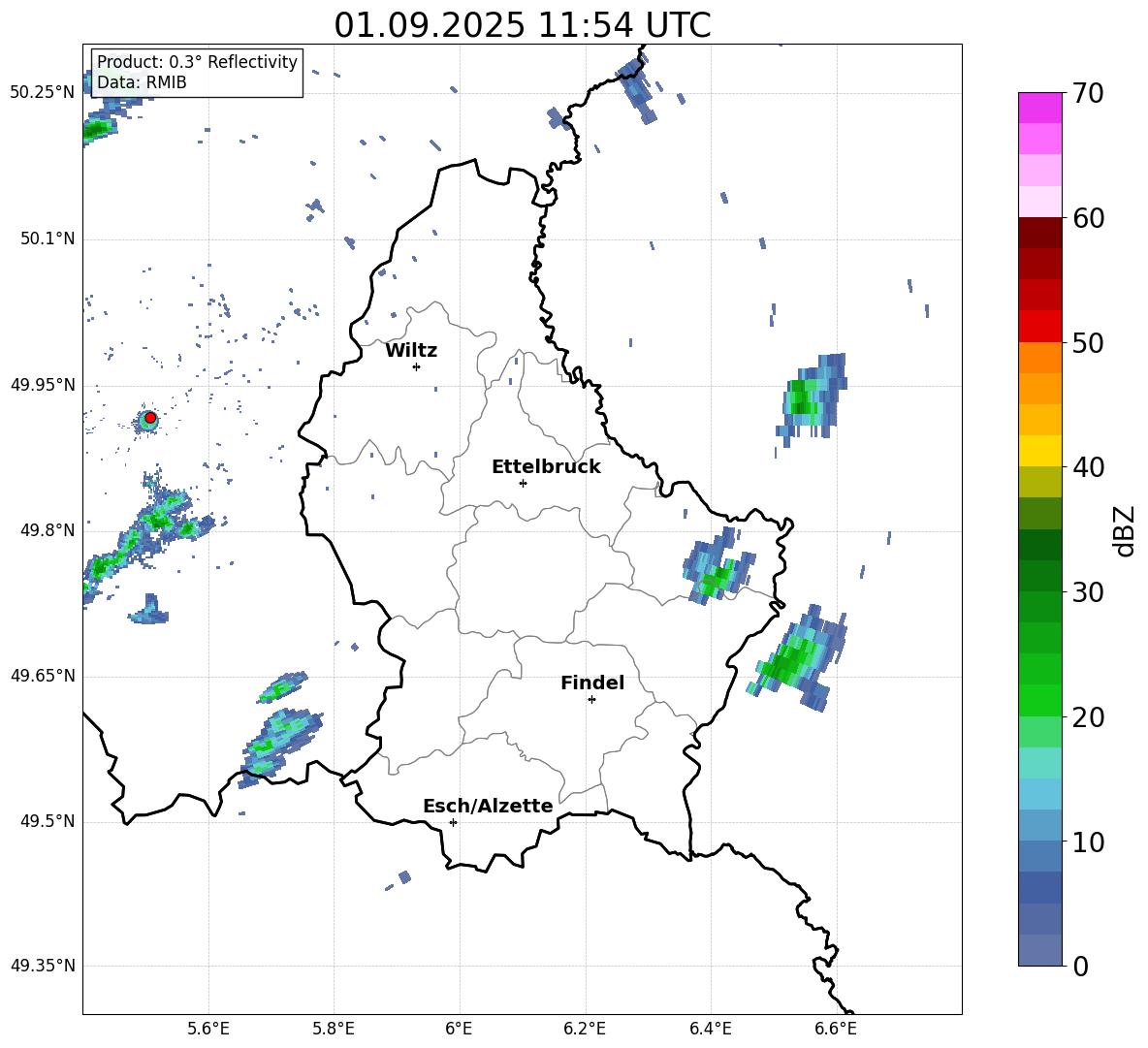Viewport: 1148px width, 1048px height.
Task: Click the 5.6°E longitude label
Action: [x=207, y=1029]
